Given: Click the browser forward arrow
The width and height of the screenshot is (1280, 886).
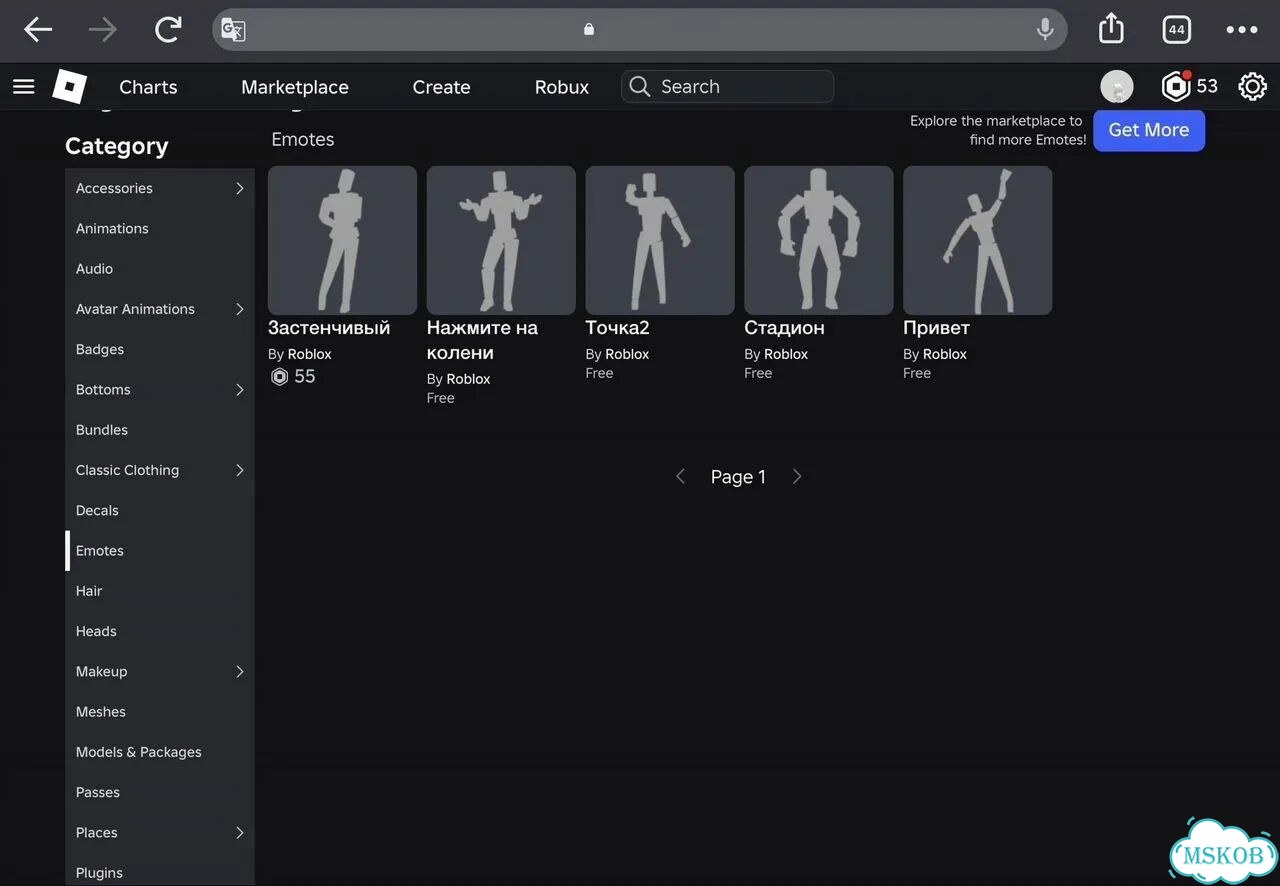Looking at the screenshot, I should (102, 30).
